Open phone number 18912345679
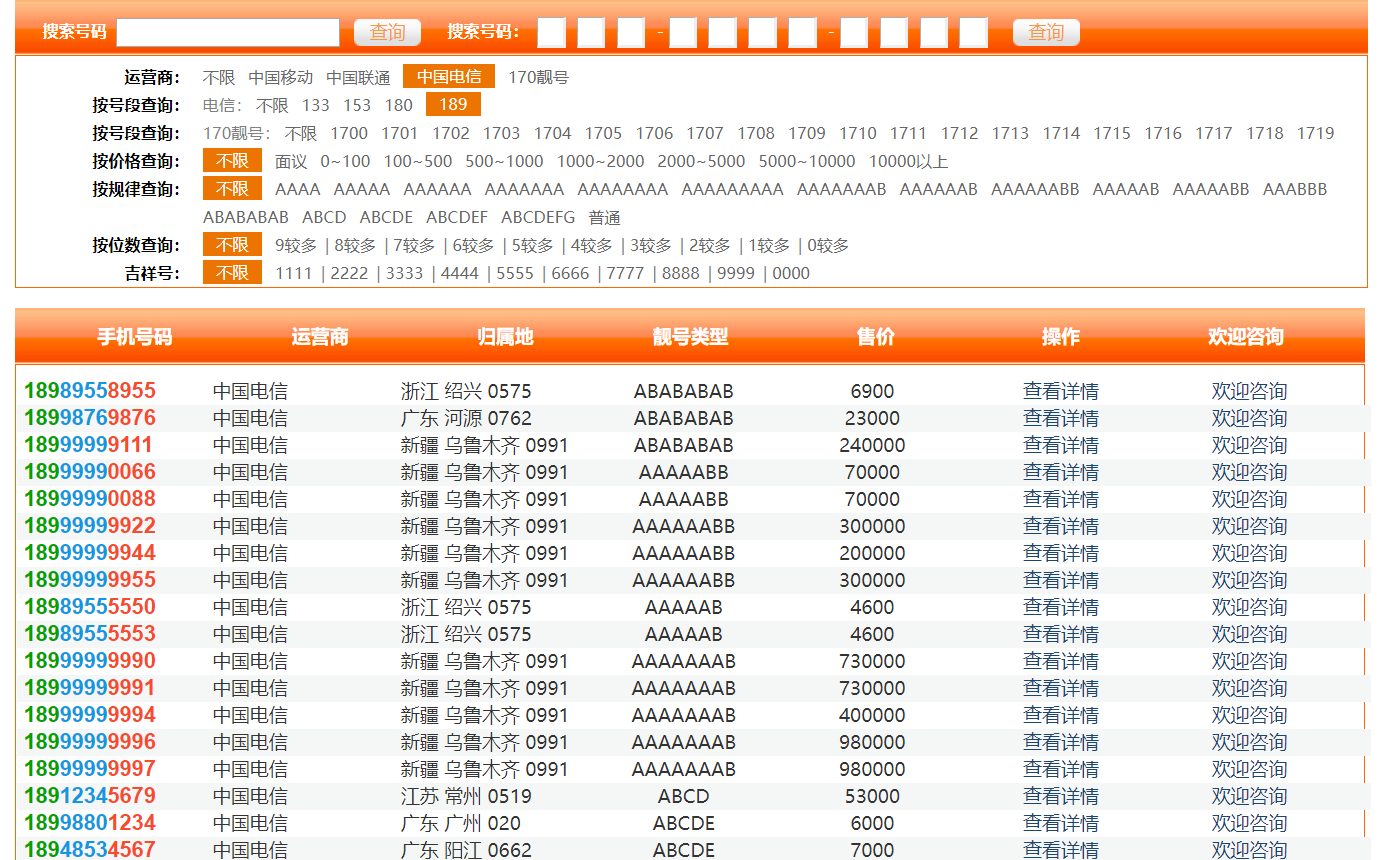 (x=90, y=796)
